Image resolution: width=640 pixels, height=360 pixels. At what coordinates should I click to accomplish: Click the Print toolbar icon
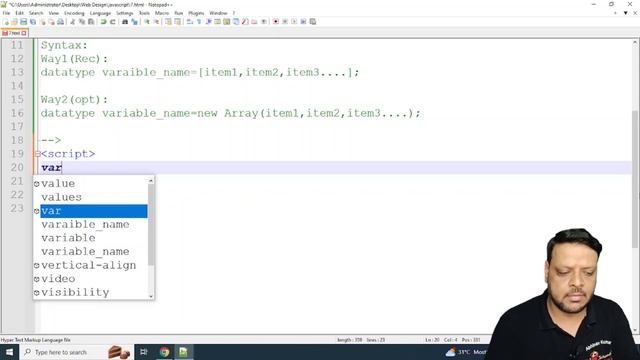click(60, 22)
